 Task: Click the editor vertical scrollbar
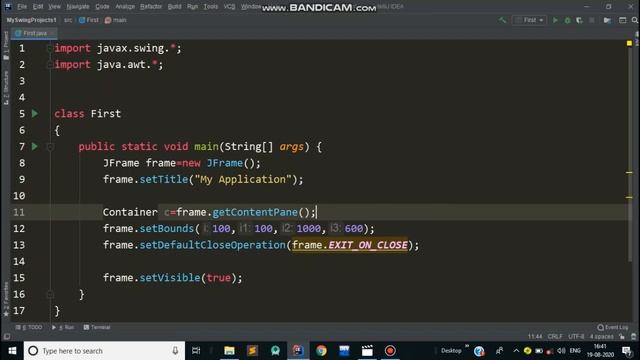pos(631,151)
